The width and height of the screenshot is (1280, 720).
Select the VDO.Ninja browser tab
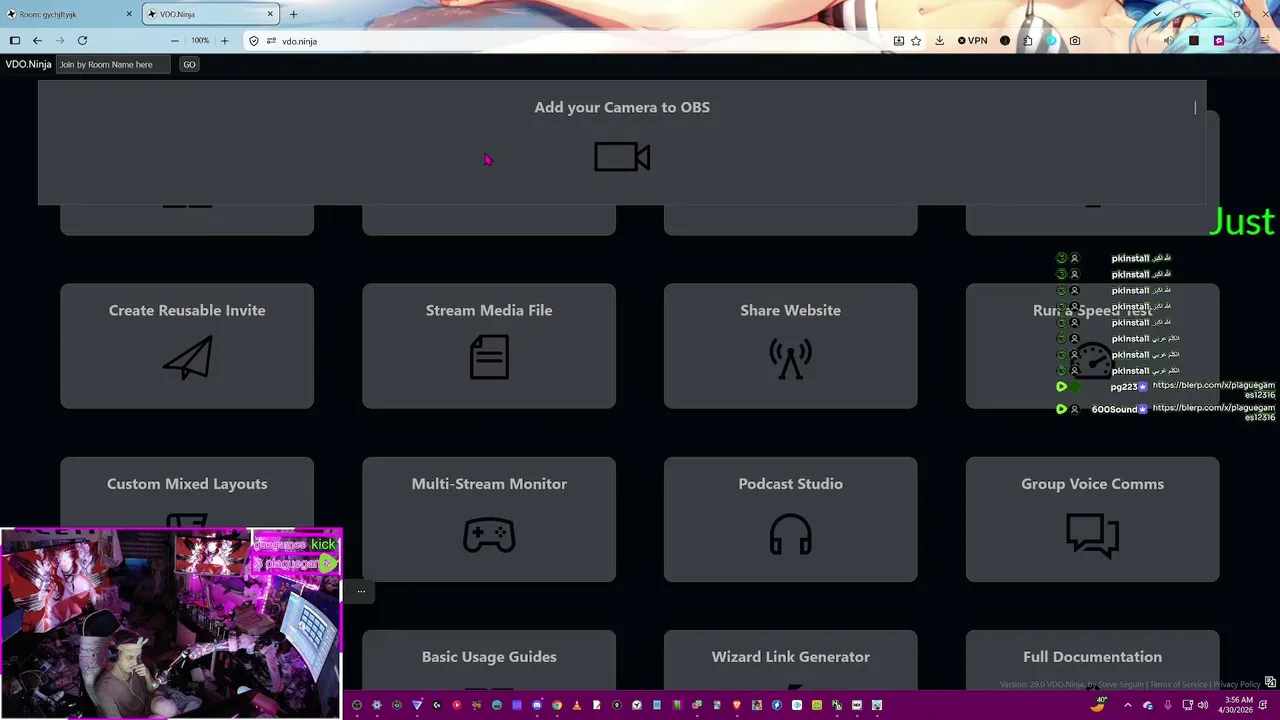pos(211,14)
